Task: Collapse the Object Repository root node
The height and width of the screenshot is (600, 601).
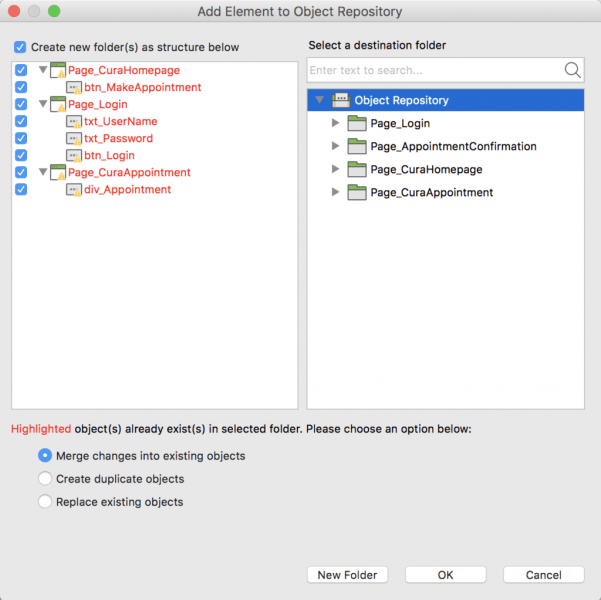Action: [319, 100]
